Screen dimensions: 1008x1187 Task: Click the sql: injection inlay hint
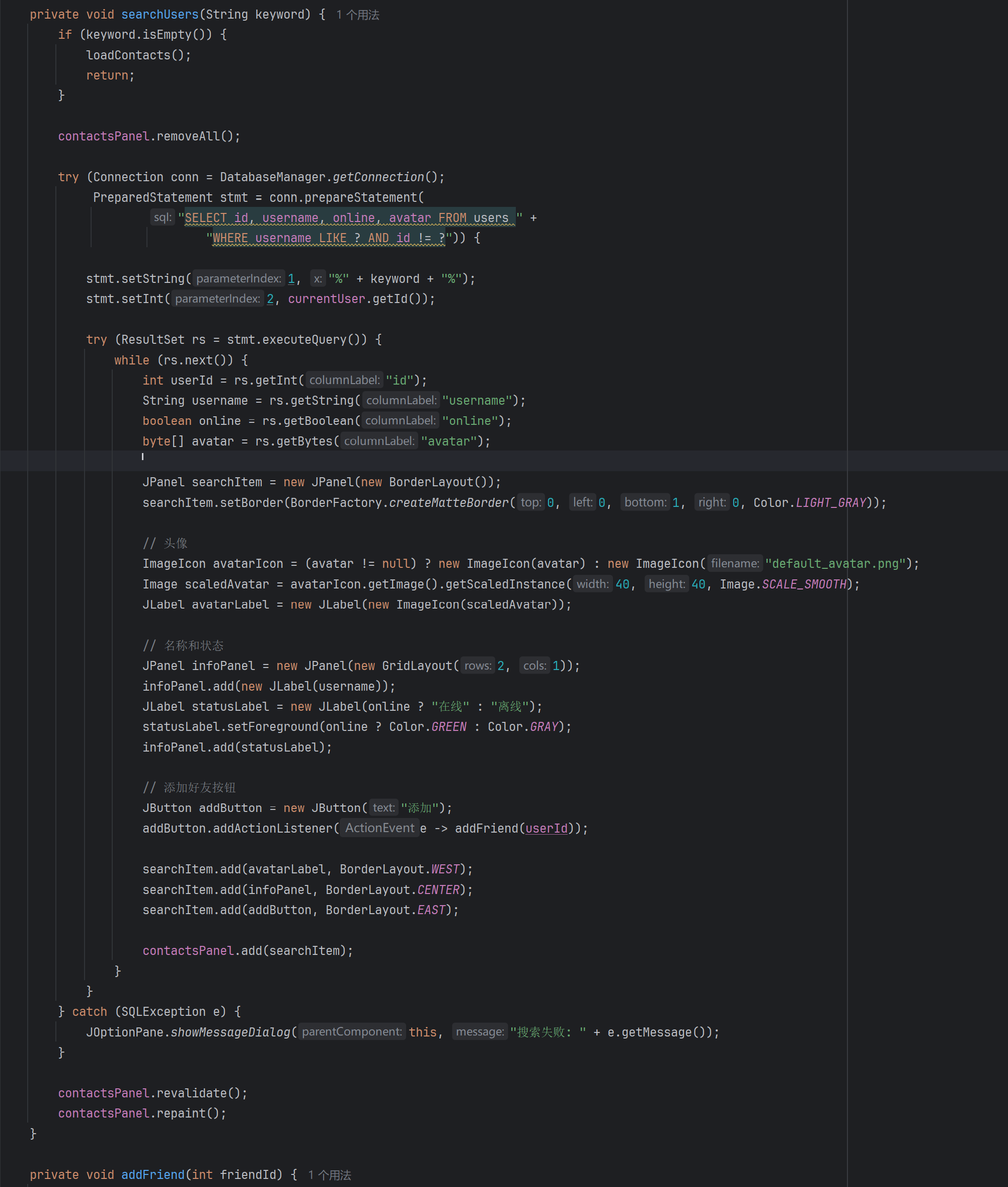click(x=162, y=218)
